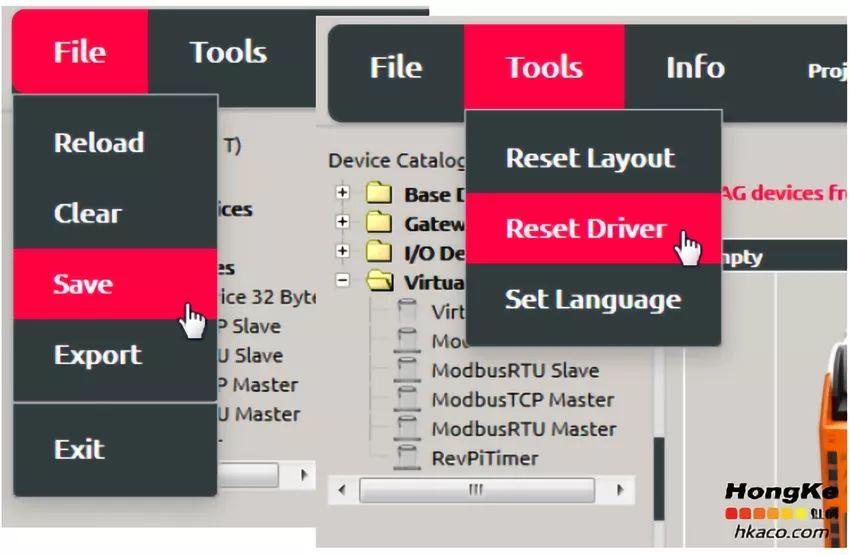Select Exit in the File menu

115,449
